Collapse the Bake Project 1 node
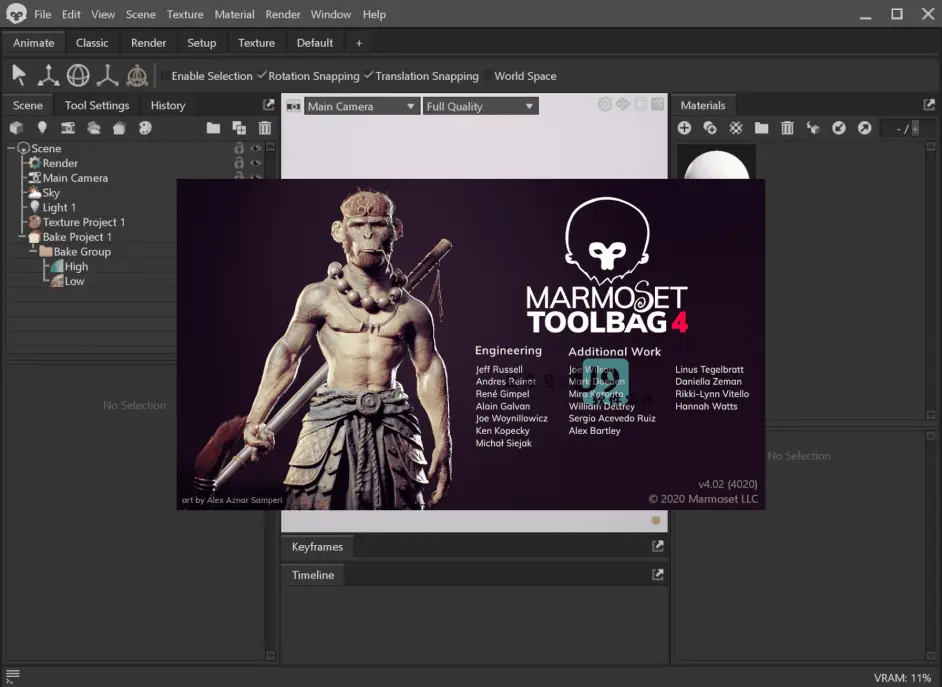 click(x=22, y=237)
